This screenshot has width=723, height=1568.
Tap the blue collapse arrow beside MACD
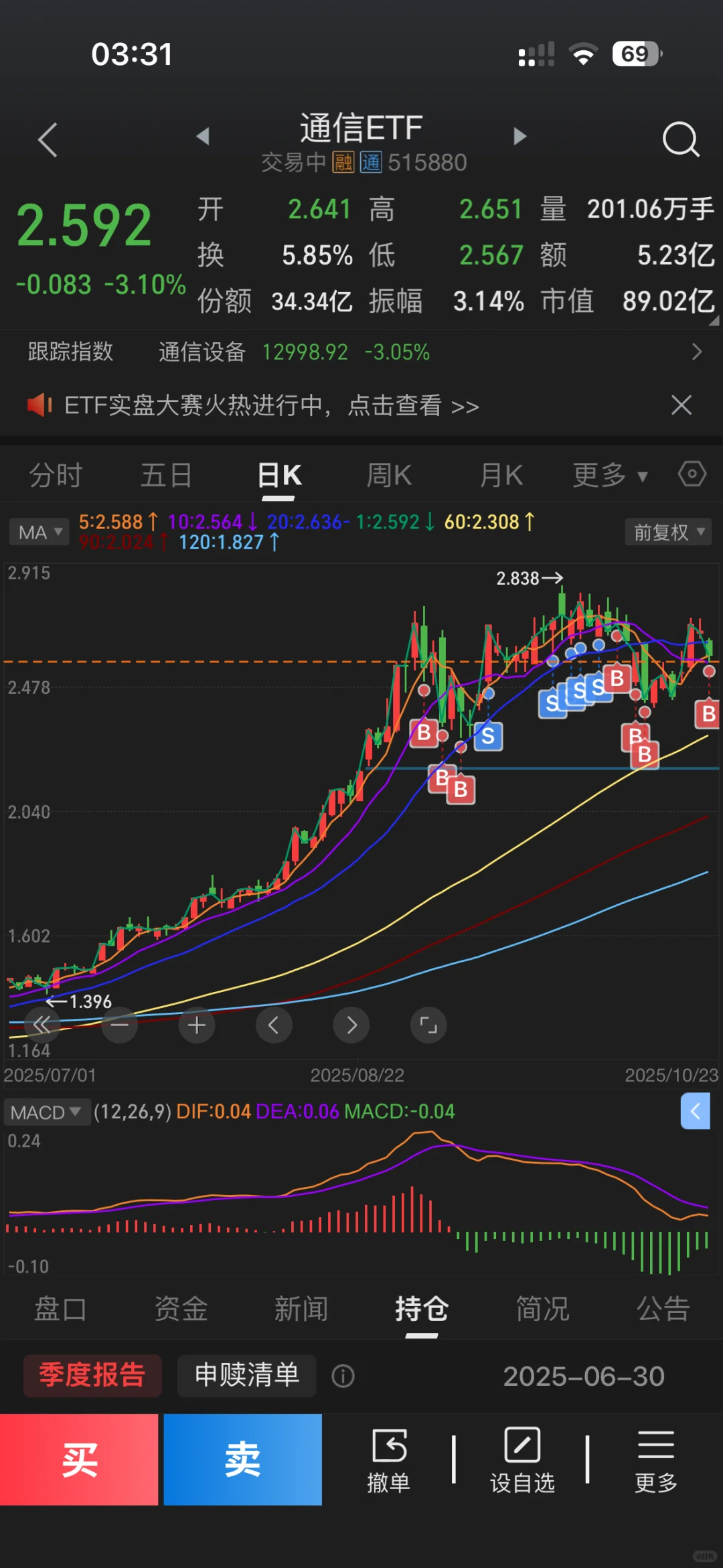pos(696,1111)
